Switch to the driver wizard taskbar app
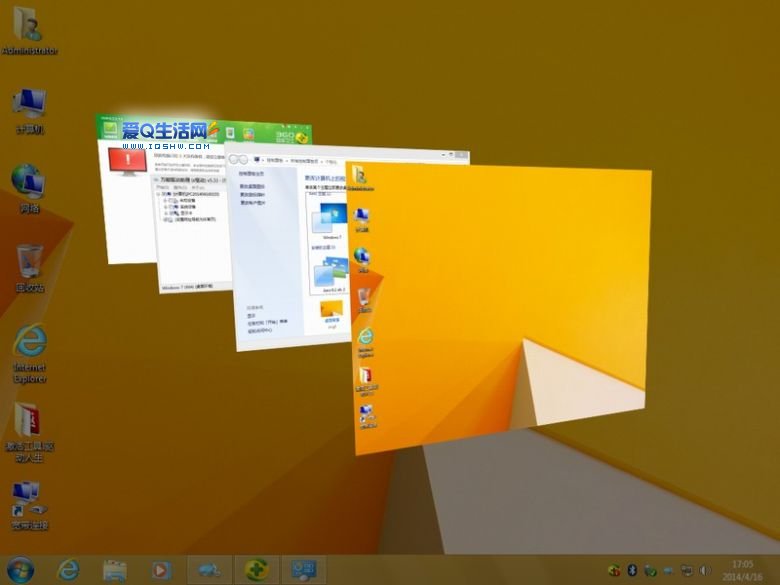Image resolution: width=780 pixels, height=585 pixels. (209, 569)
